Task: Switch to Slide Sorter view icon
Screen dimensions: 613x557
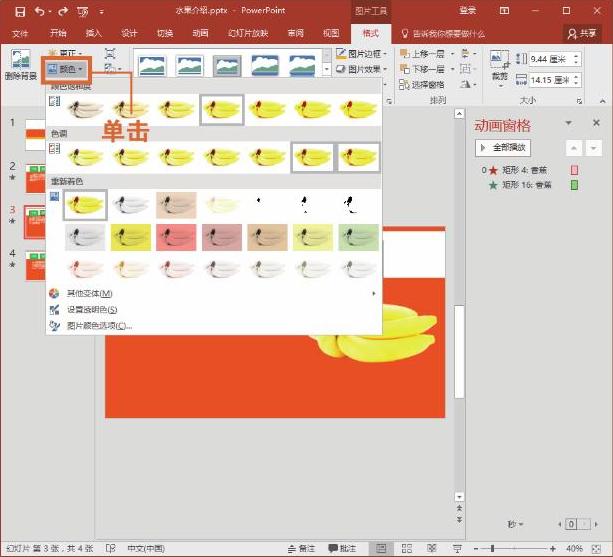Action: tap(407, 548)
